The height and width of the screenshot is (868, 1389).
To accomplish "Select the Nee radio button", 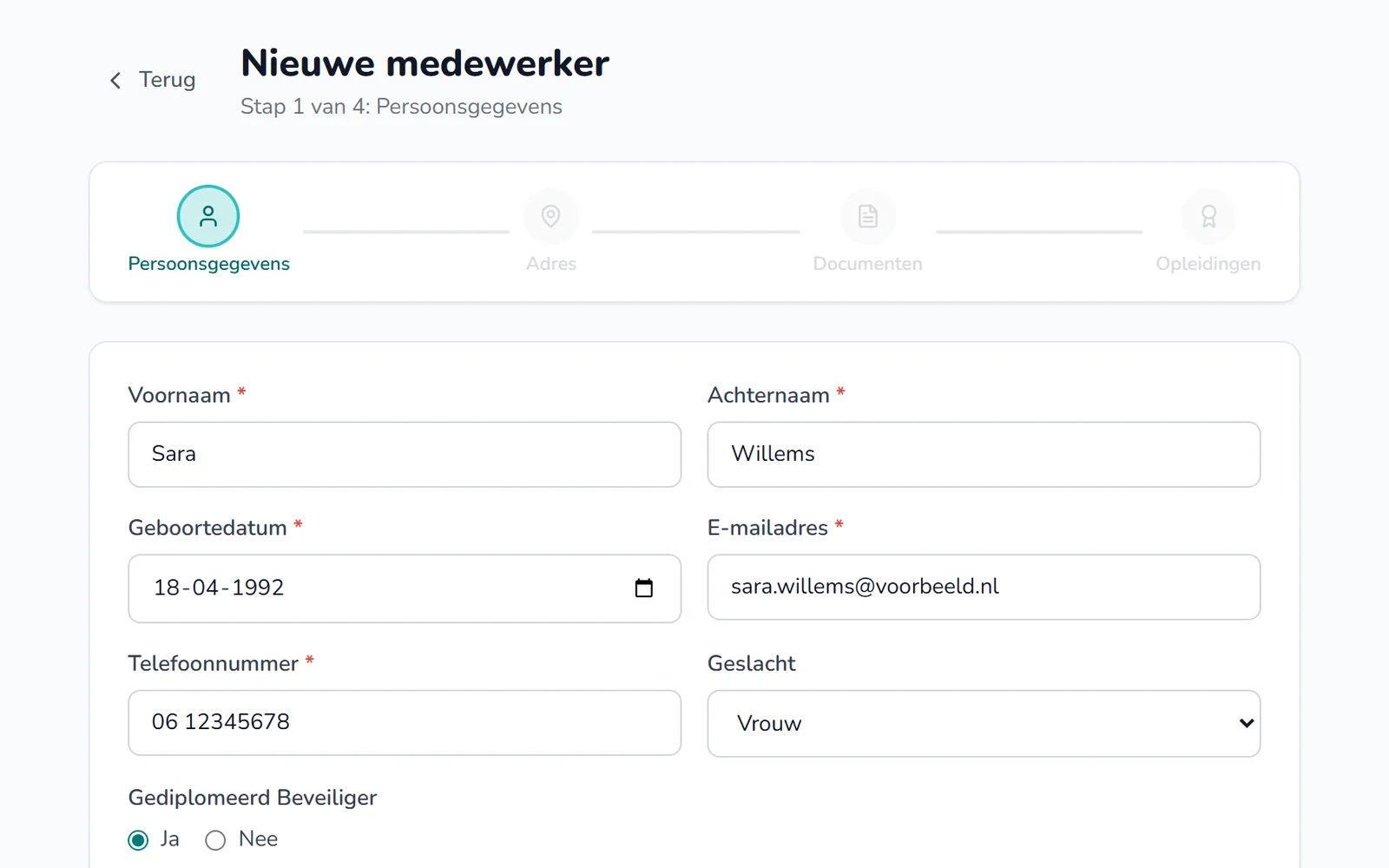I will pos(215,840).
